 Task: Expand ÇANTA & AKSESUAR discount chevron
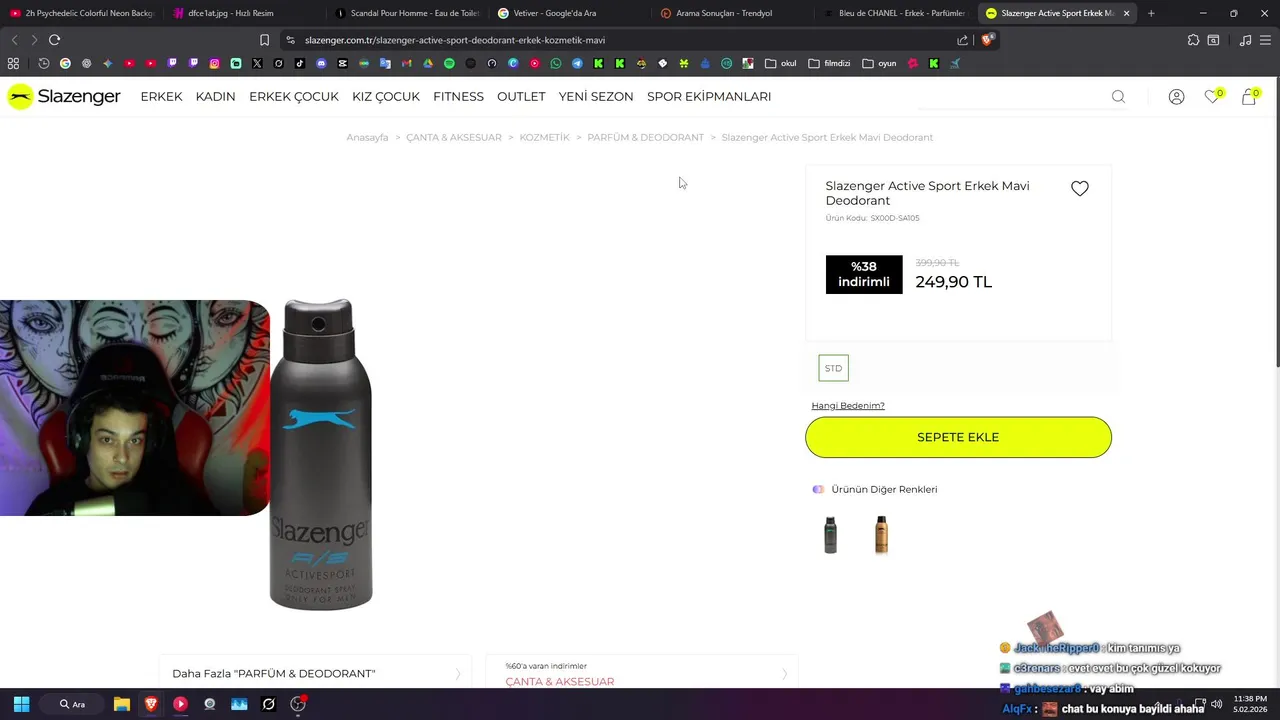click(786, 674)
